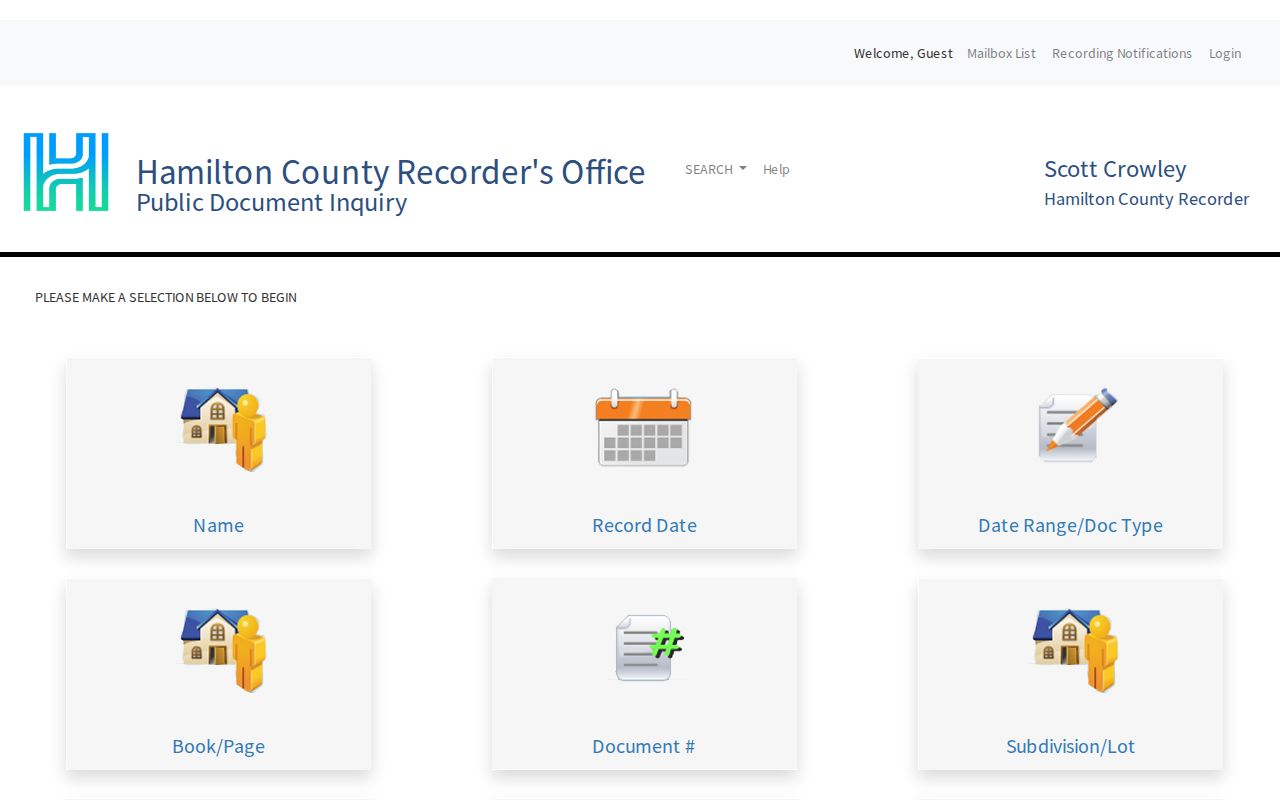The width and height of the screenshot is (1280, 800).
Task: Open the Book/Page search link
Action: click(x=219, y=746)
